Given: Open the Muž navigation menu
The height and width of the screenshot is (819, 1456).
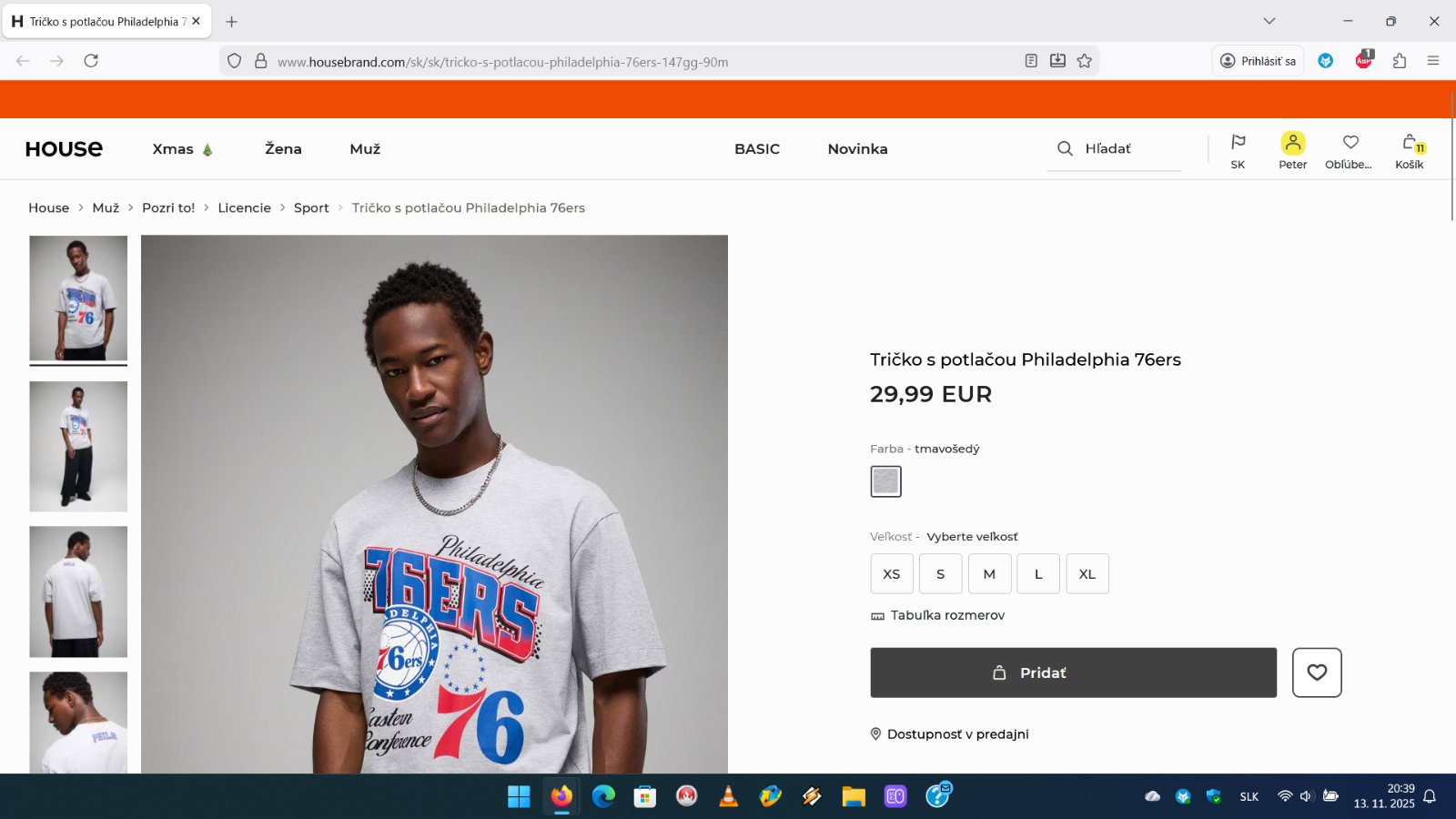Looking at the screenshot, I should (365, 149).
